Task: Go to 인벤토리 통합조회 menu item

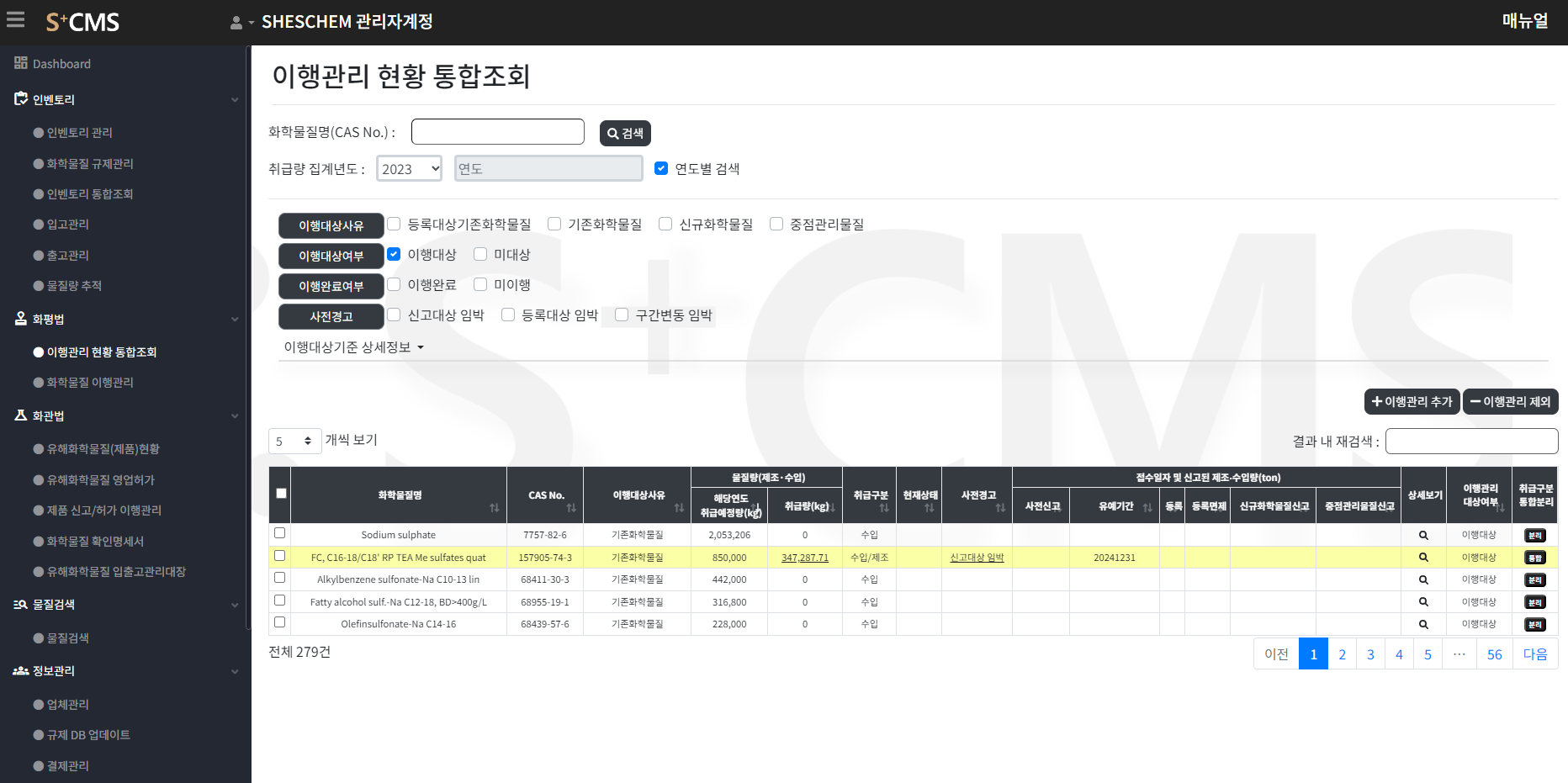Action: (90, 194)
